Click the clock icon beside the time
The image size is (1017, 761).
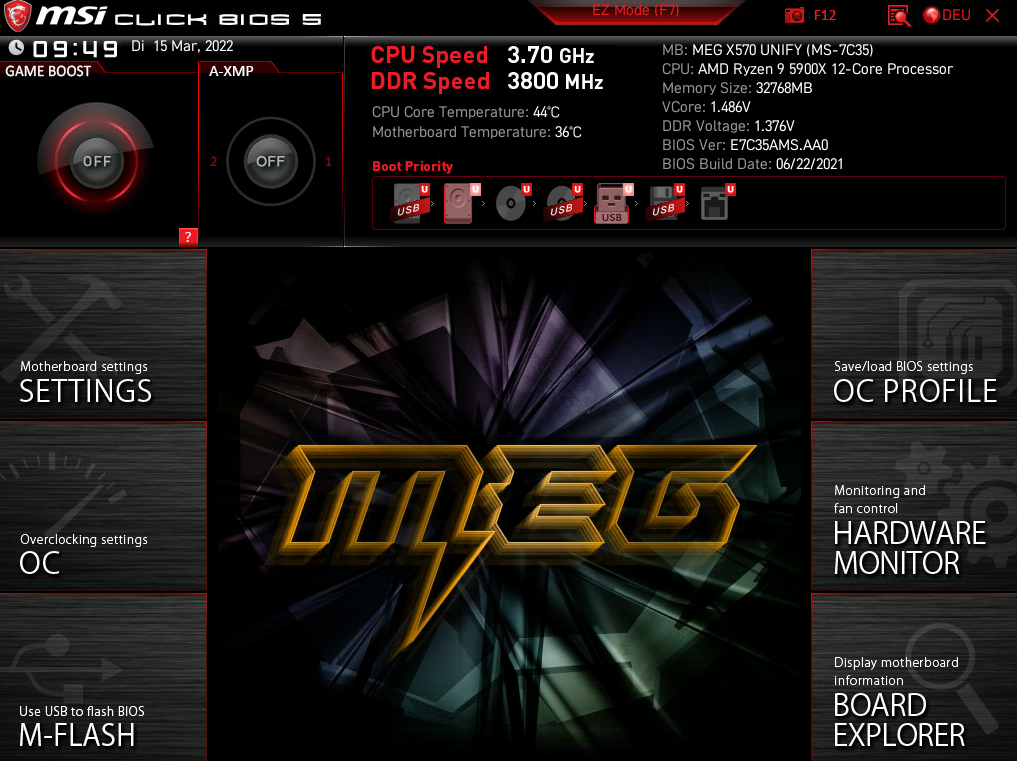tap(16, 47)
